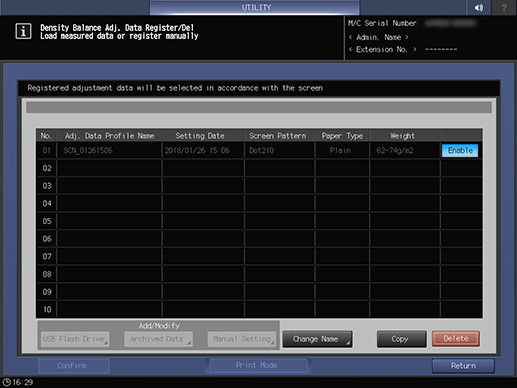Select empty row number 09
Viewport: 517px width, 388px height.
(x=259, y=292)
